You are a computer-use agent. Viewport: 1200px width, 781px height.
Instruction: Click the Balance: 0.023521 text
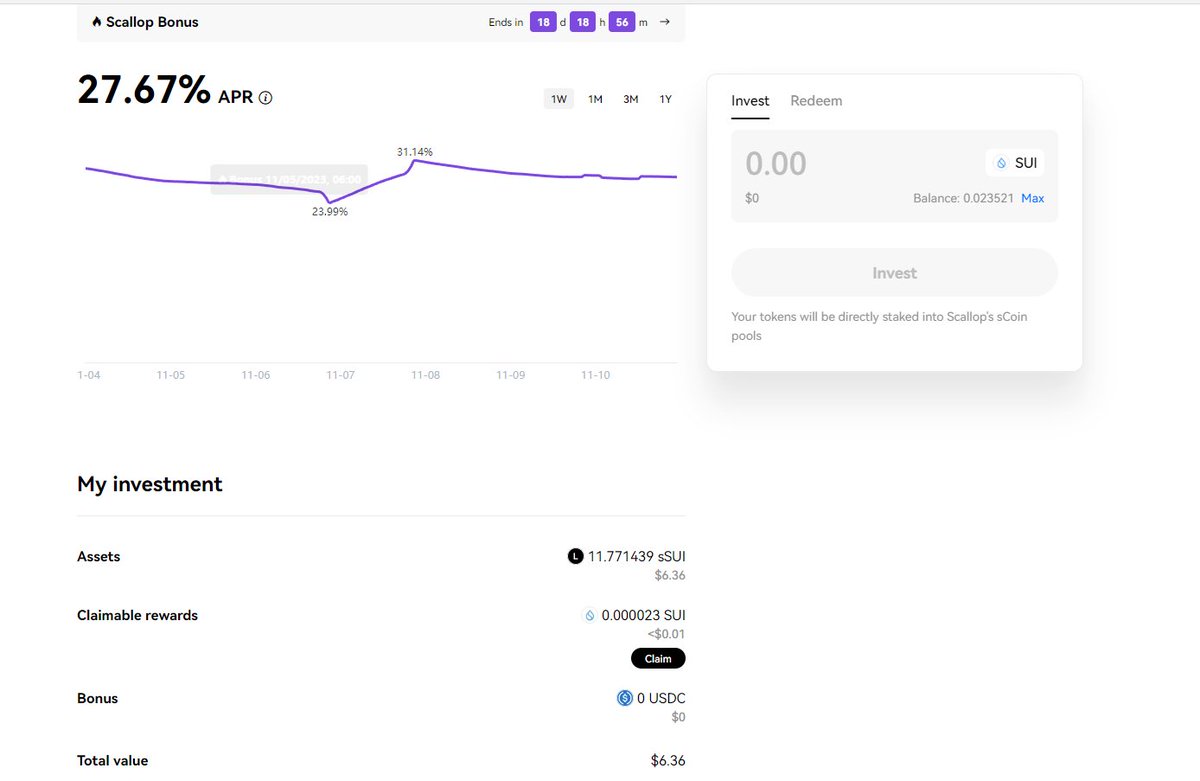(962, 198)
